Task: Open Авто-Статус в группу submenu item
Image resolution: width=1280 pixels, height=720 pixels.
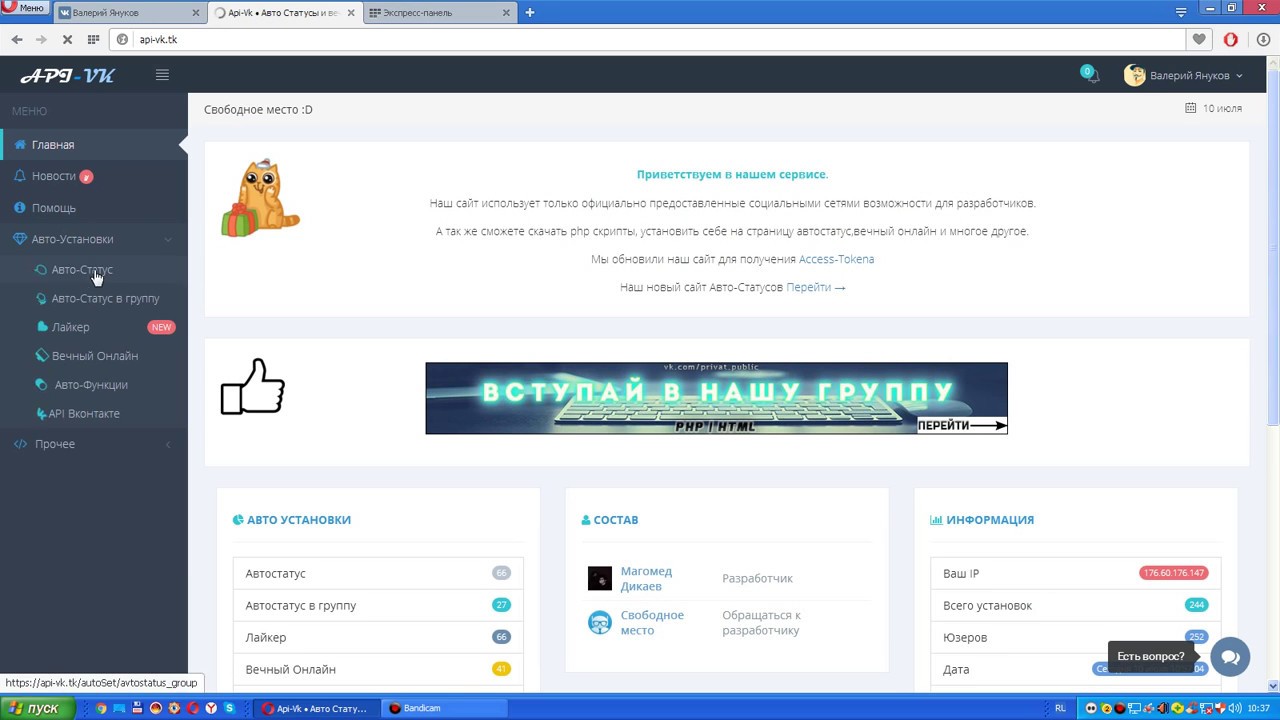Action: click(x=93, y=298)
